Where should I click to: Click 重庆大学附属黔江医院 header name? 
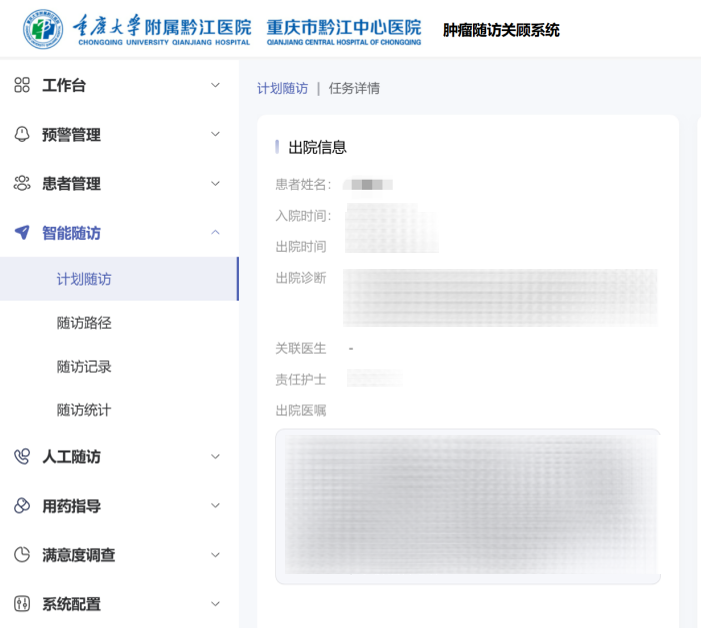[x=162, y=30]
